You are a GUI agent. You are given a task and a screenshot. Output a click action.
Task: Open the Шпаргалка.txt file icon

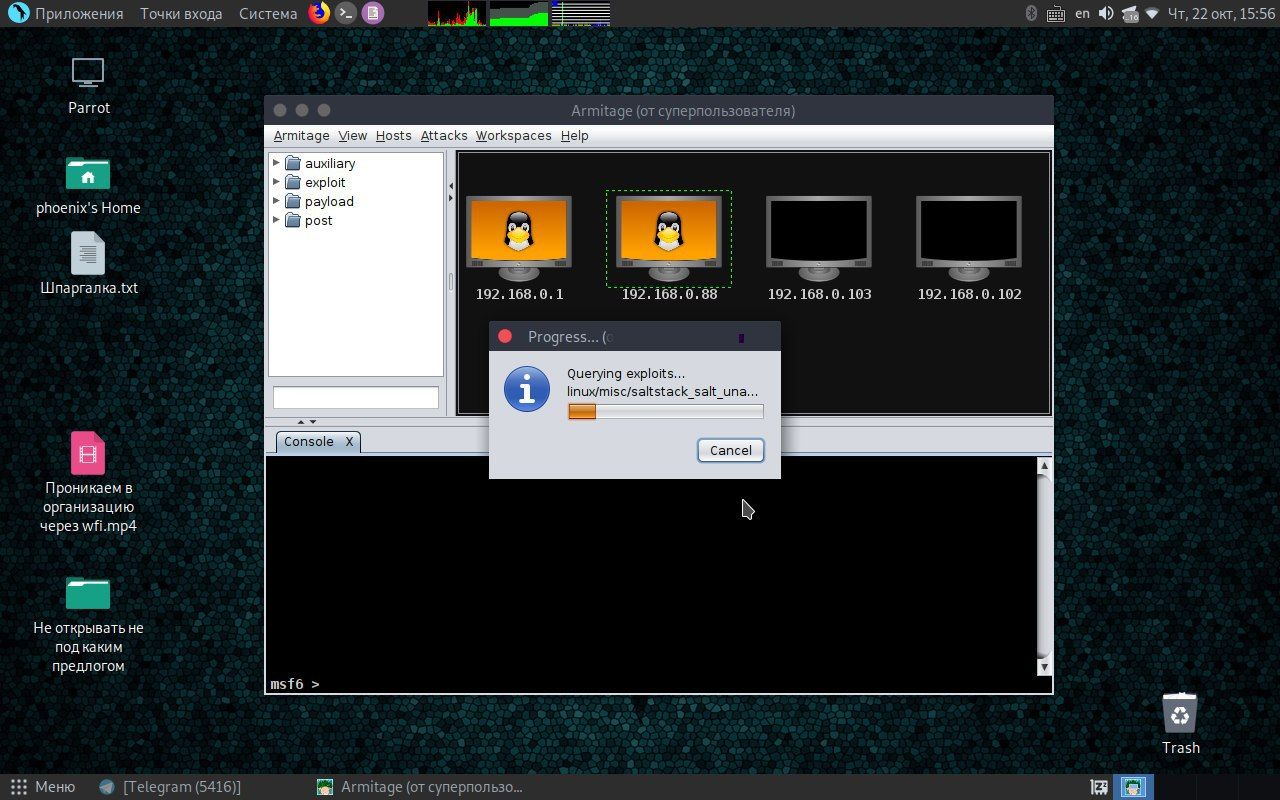pos(88,255)
